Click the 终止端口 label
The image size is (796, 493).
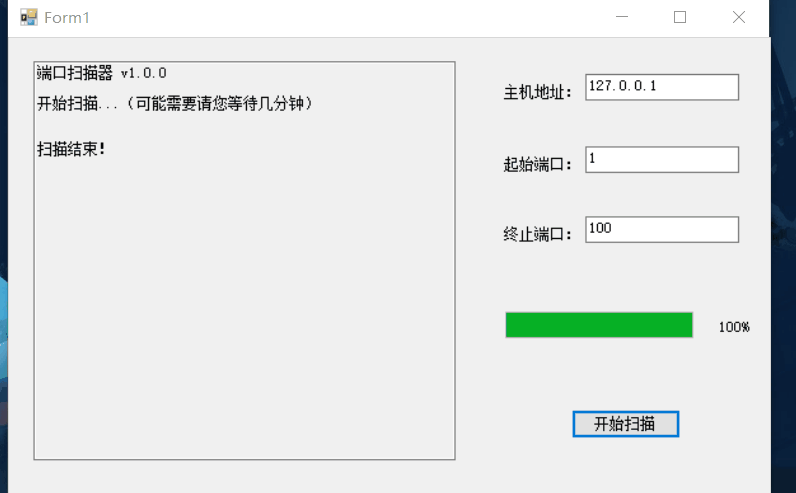538,234
